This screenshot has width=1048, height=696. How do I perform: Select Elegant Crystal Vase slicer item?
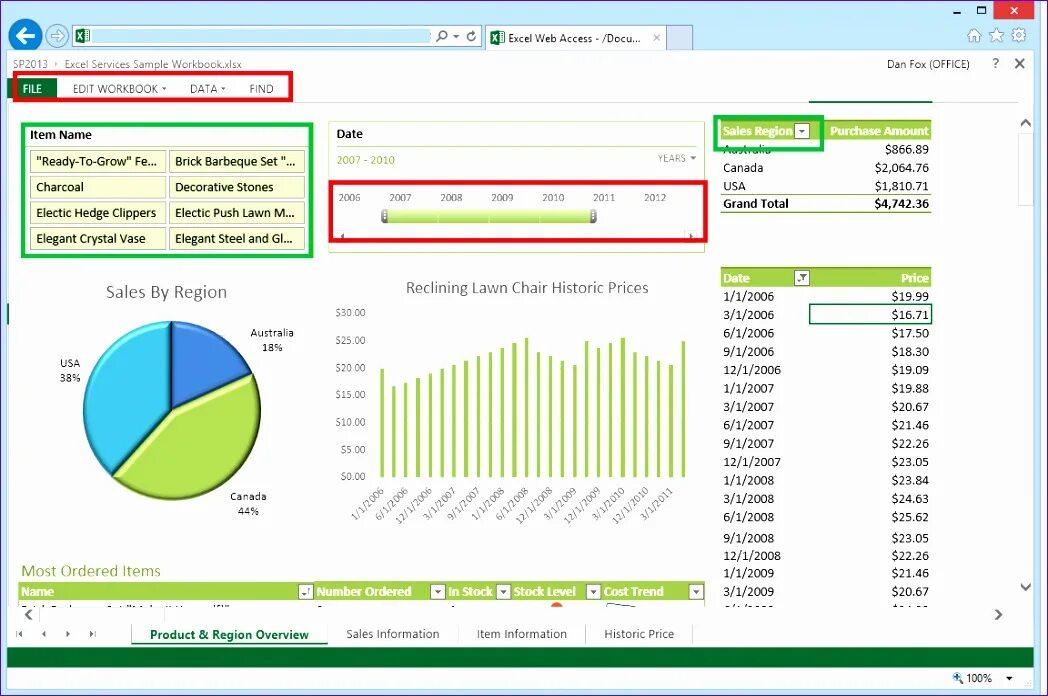tap(98, 238)
